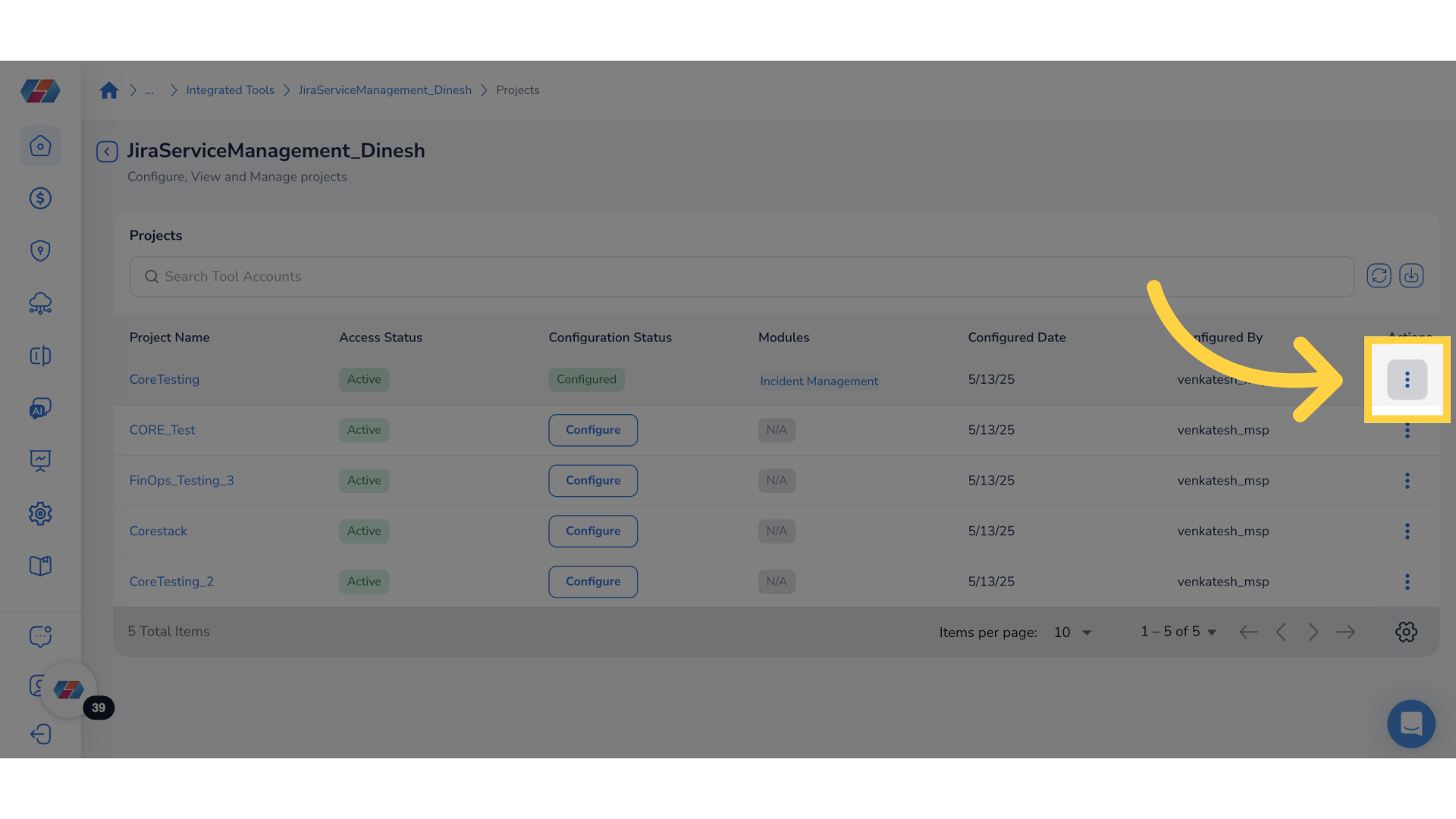Viewport: 1456px width, 819px height.
Task: Open Integrated Tools breadcrumb
Action: [230, 90]
